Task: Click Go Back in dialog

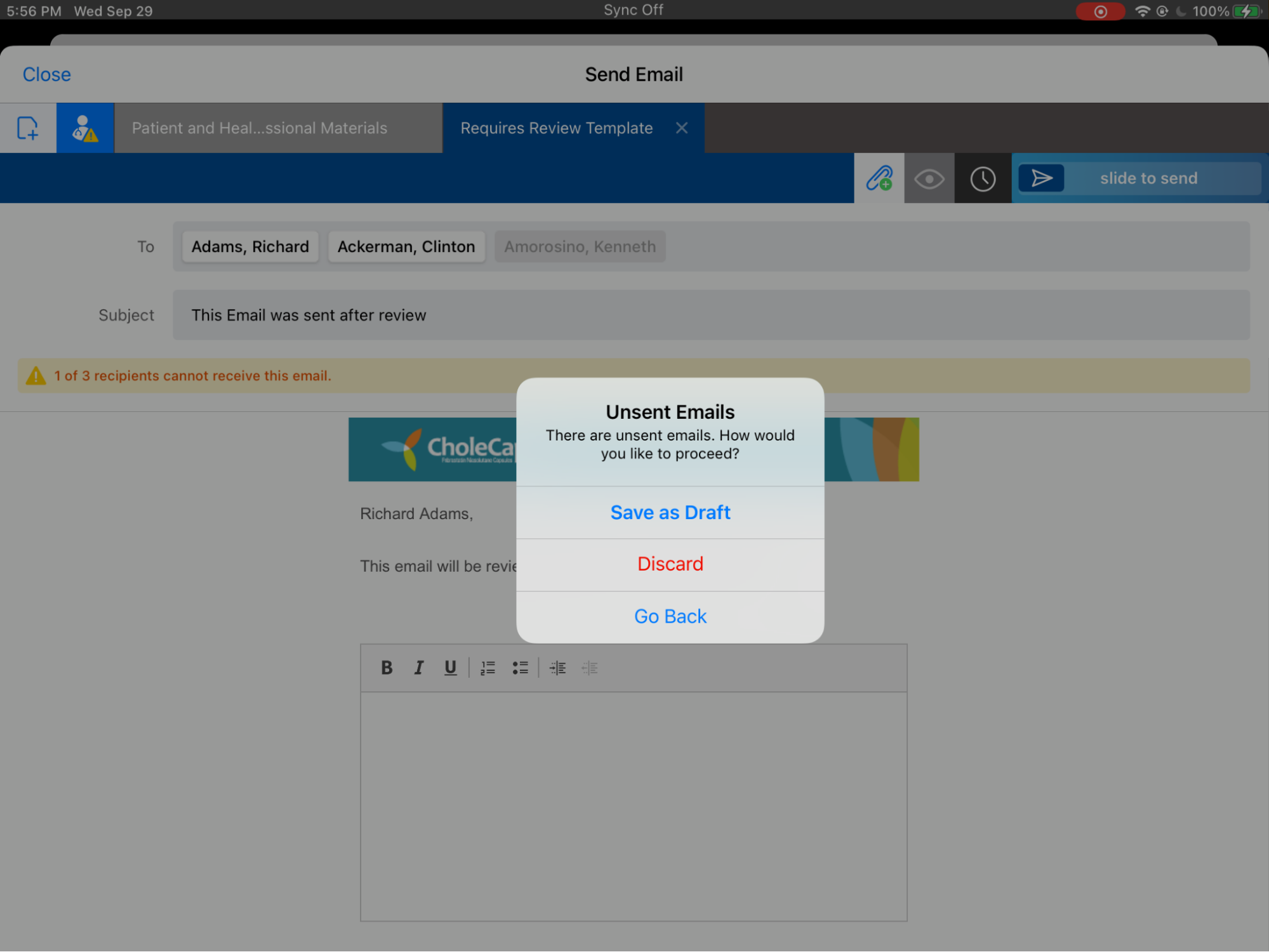Action: click(670, 616)
